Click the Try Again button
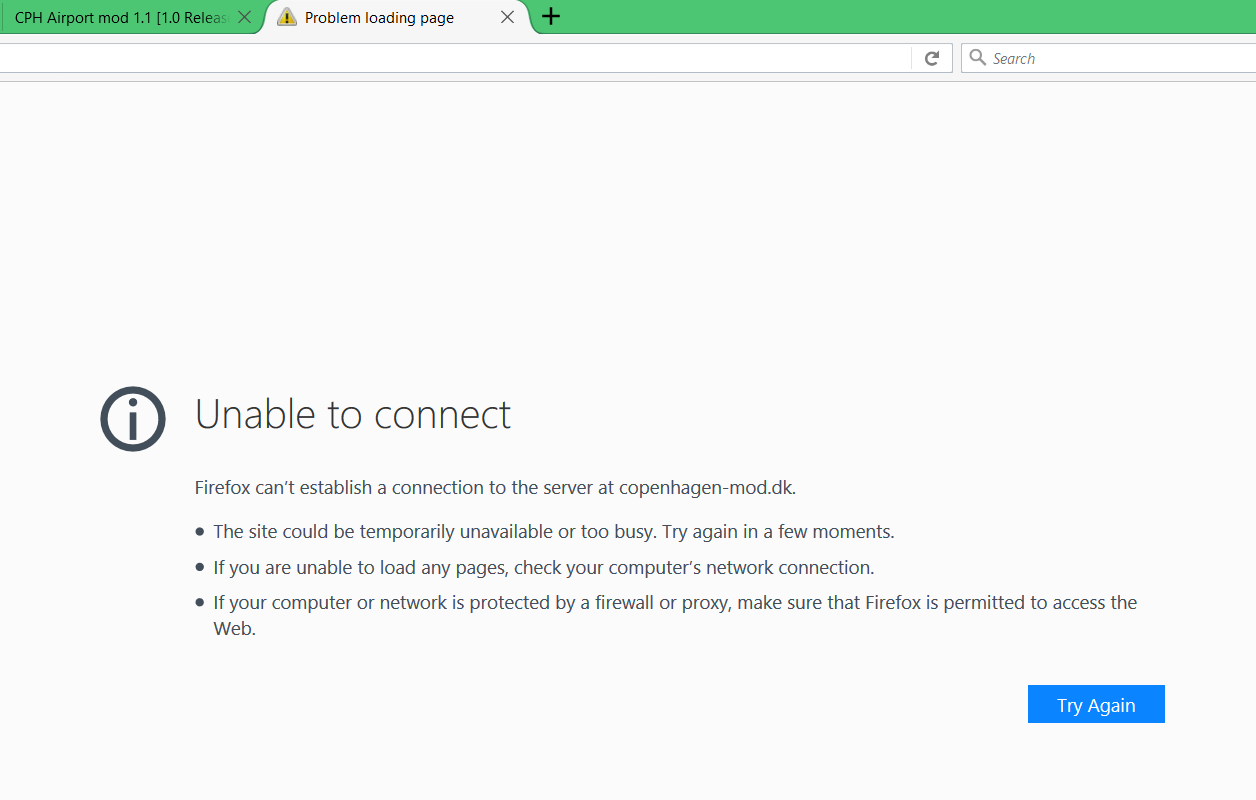Viewport: 1256px width, 800px height. point(1096,704)
